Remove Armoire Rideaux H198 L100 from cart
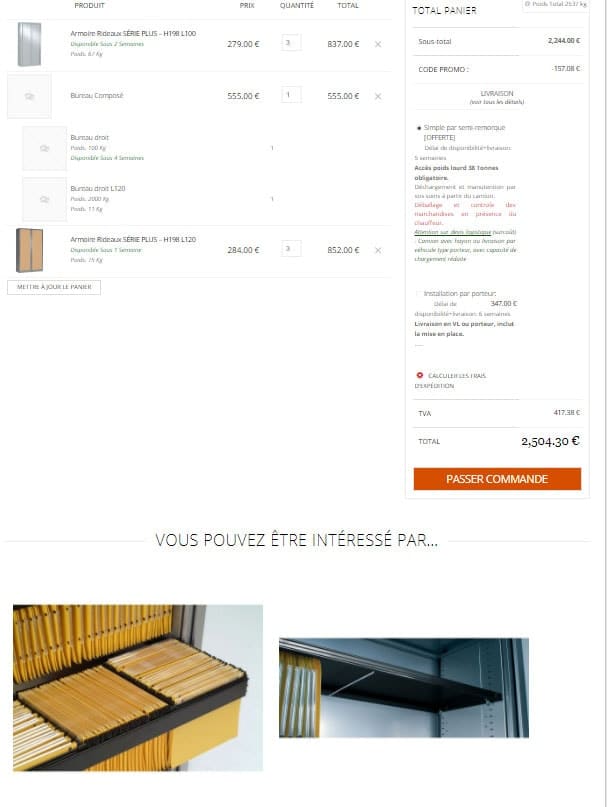607x807 pixels. (378, 44)
